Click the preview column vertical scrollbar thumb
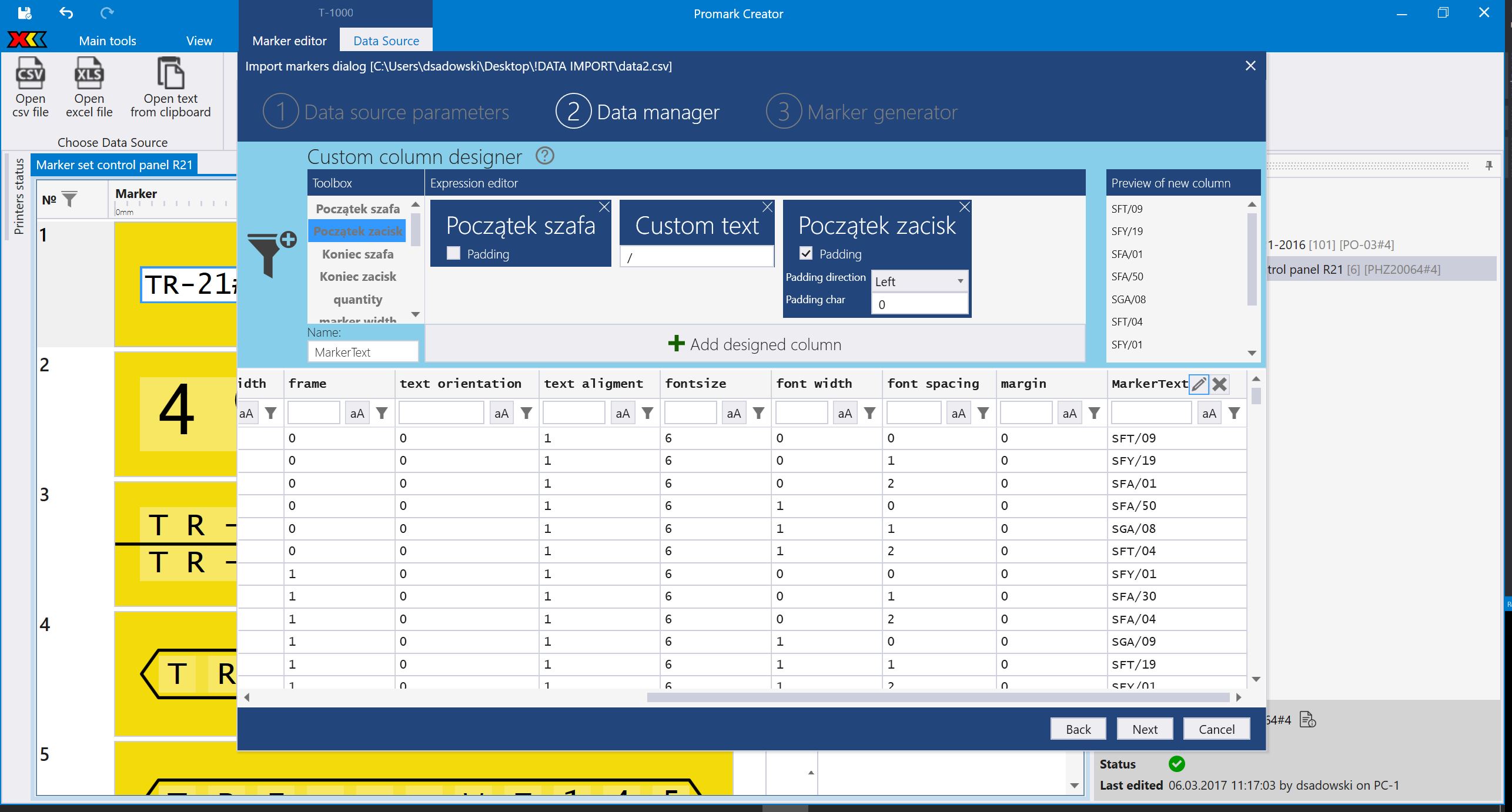The image size is (1512, 812). pyautogui.click(x=1252, y=259)
